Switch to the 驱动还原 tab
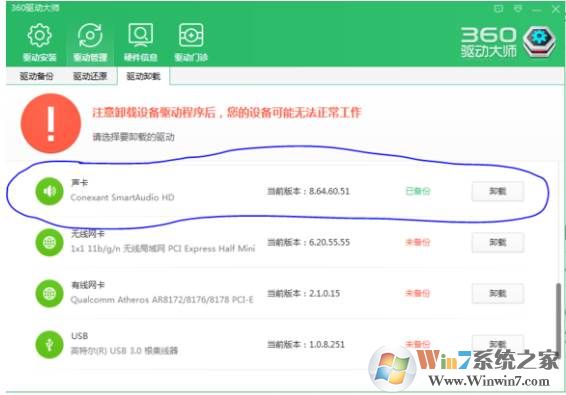This screenshot has width=566, height=395. (x=90, y=76)
